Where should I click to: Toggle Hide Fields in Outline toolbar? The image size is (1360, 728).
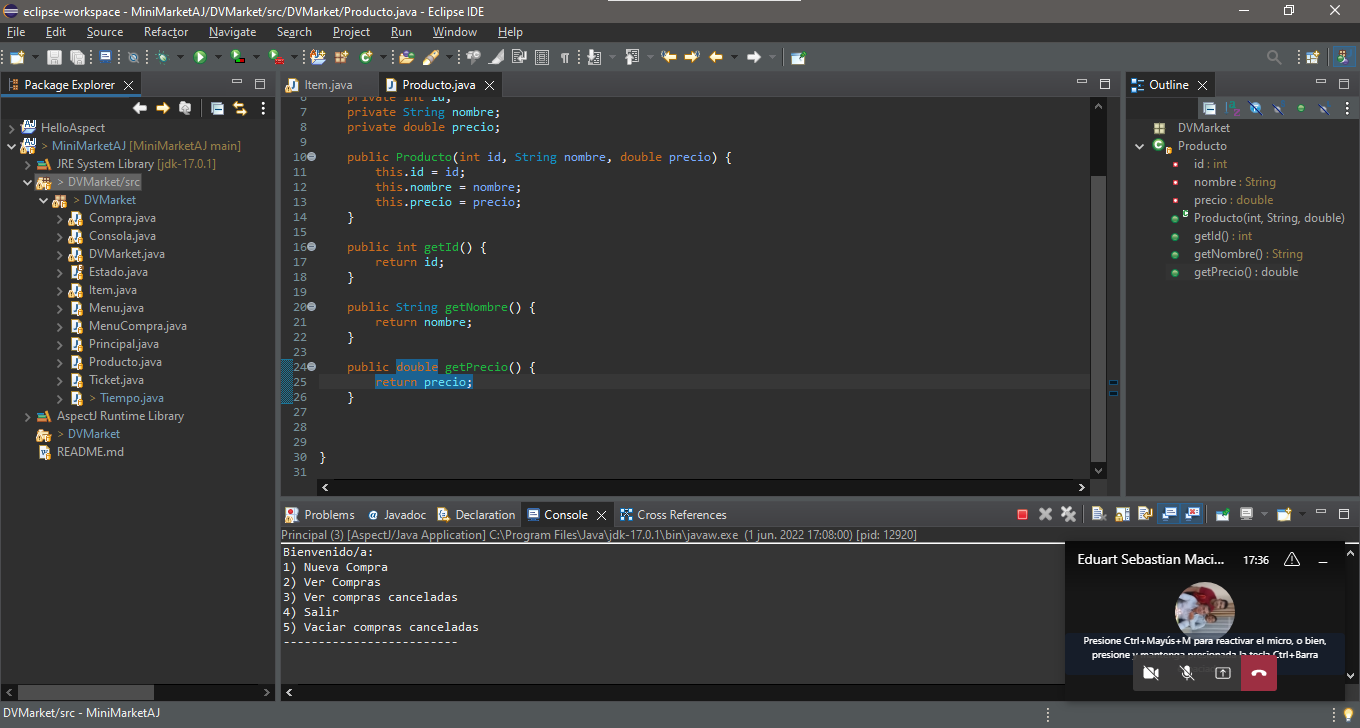[x=1255, y=108]
